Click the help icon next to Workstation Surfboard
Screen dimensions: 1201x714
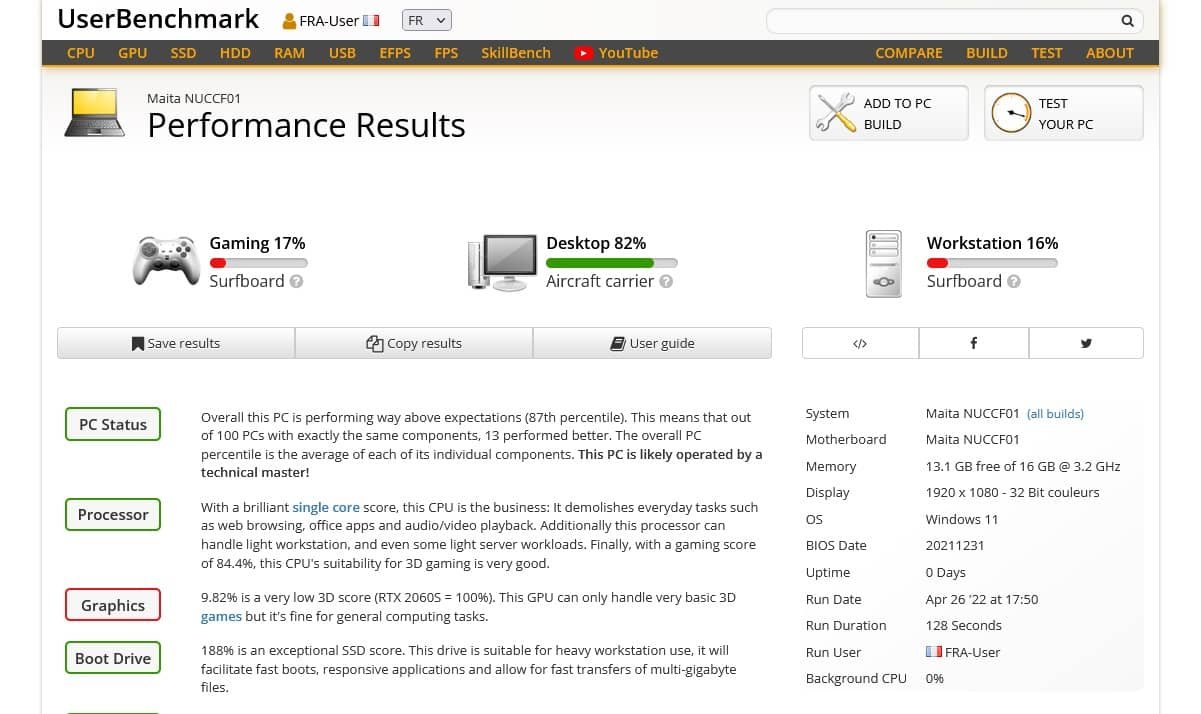pos(1014,282)
